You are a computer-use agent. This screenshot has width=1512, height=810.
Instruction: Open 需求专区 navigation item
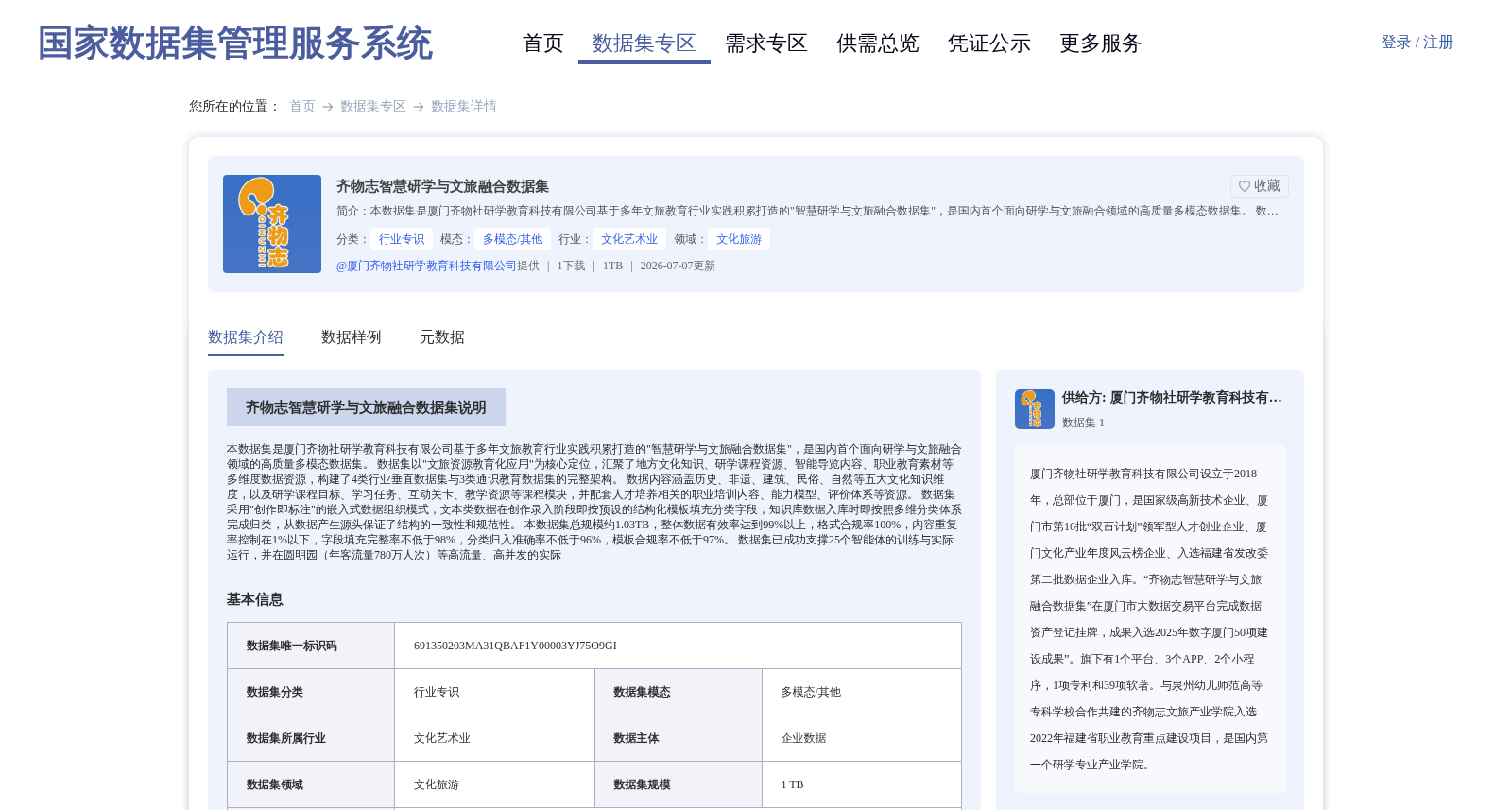[766, 43]
